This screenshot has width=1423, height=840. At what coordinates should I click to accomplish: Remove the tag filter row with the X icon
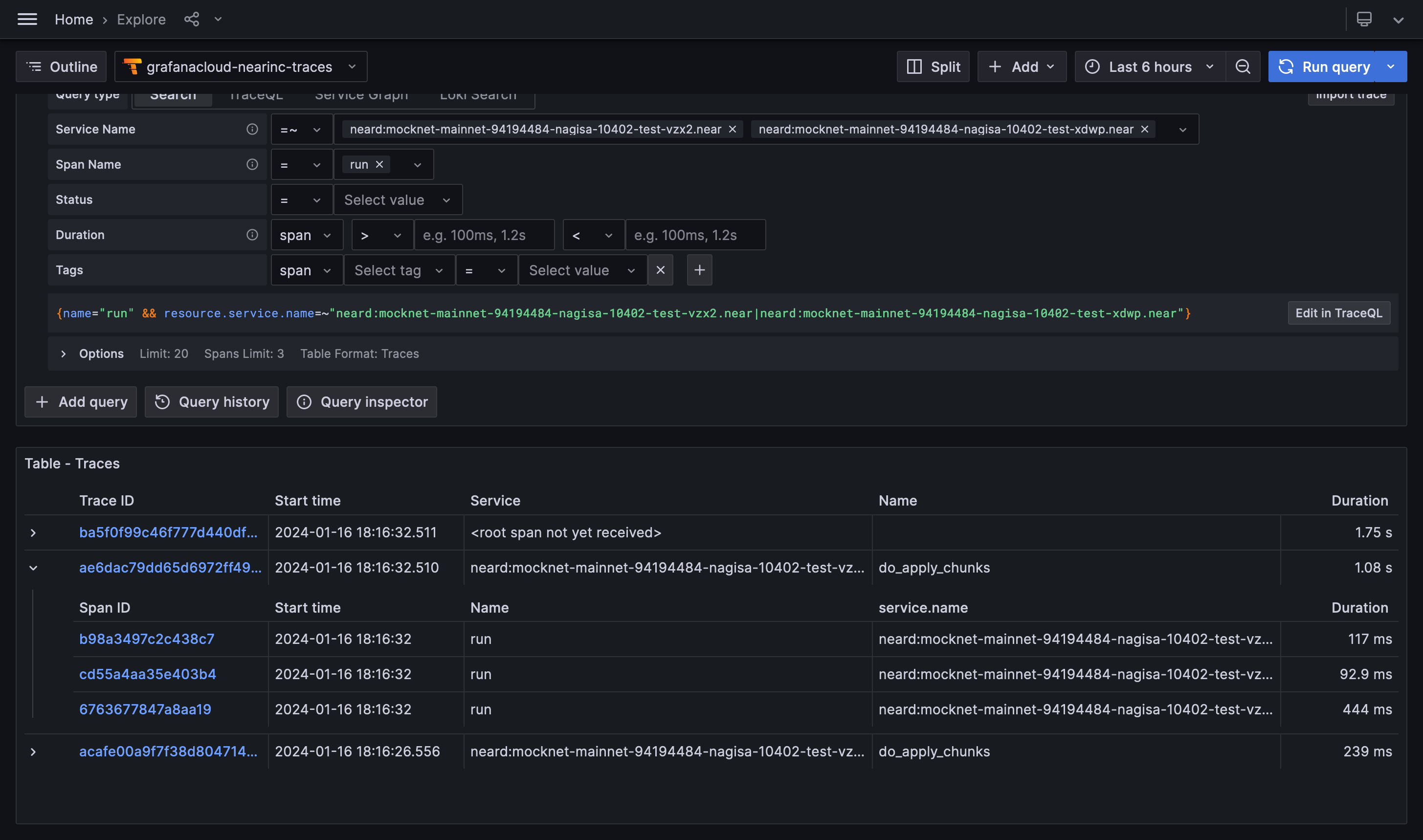pos(660,270)
